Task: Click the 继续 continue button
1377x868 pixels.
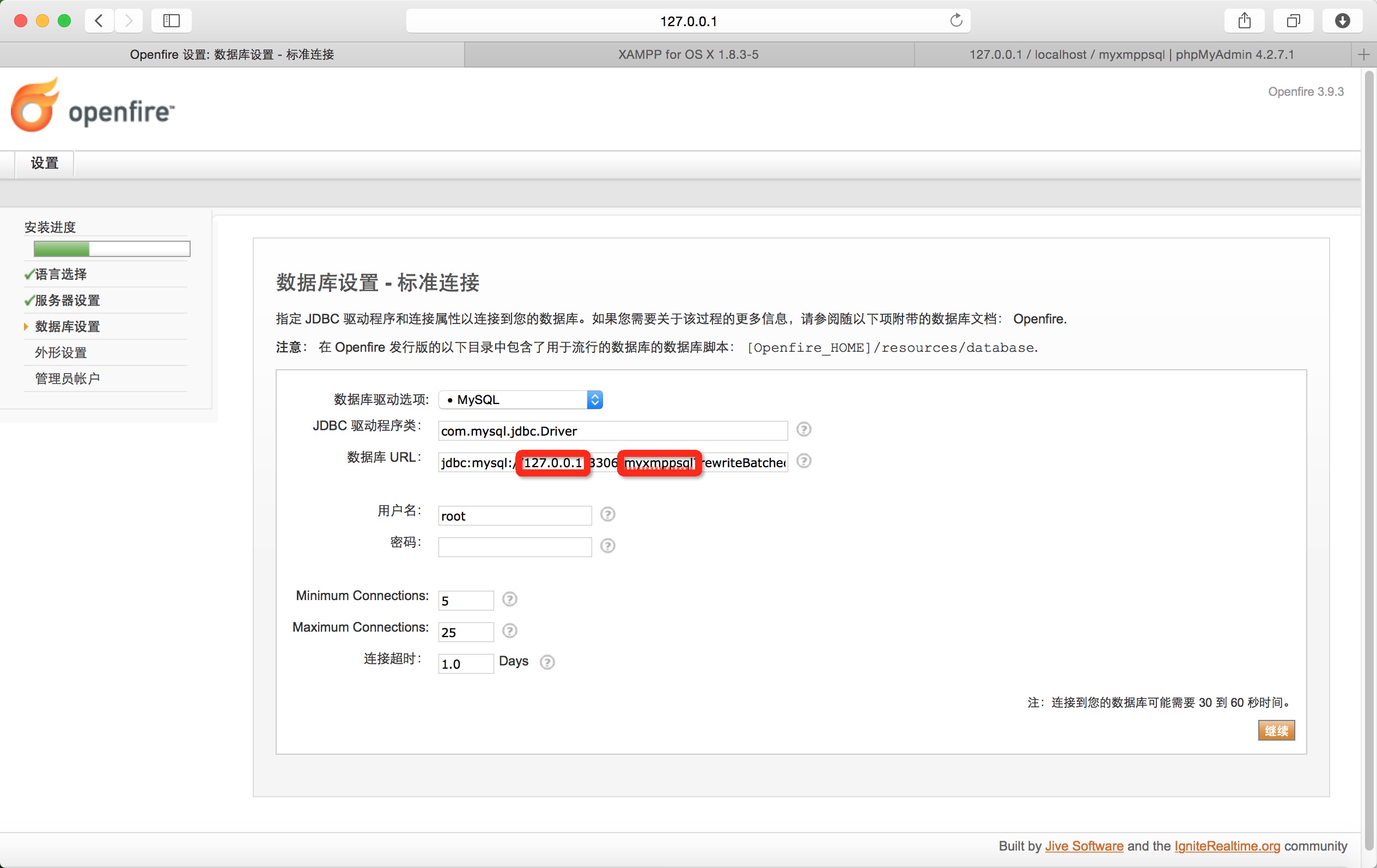Action: 1276,730
